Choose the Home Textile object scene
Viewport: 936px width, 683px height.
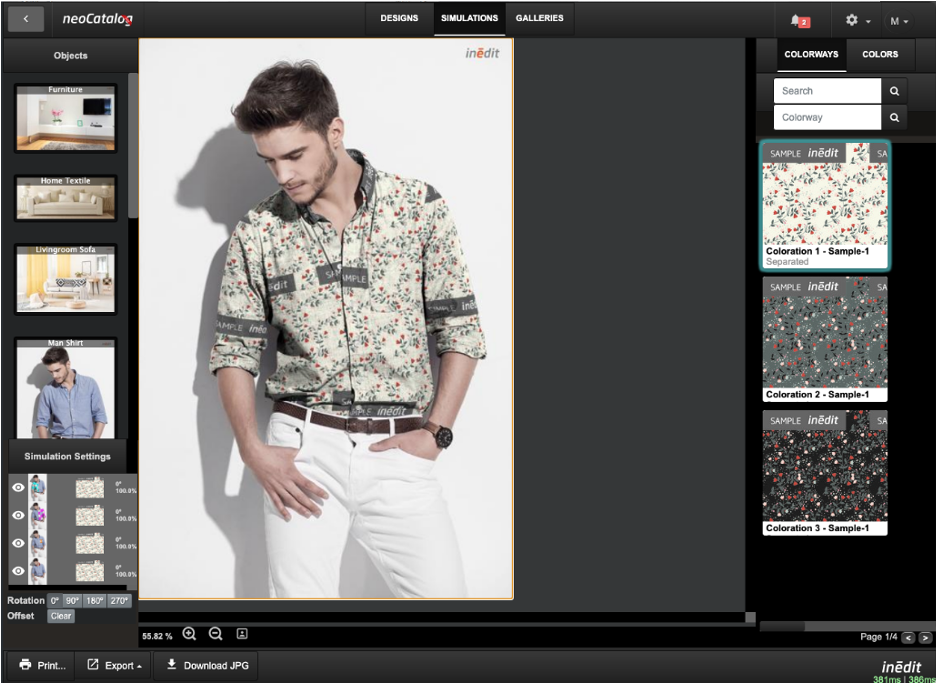[x=66, y=198]
